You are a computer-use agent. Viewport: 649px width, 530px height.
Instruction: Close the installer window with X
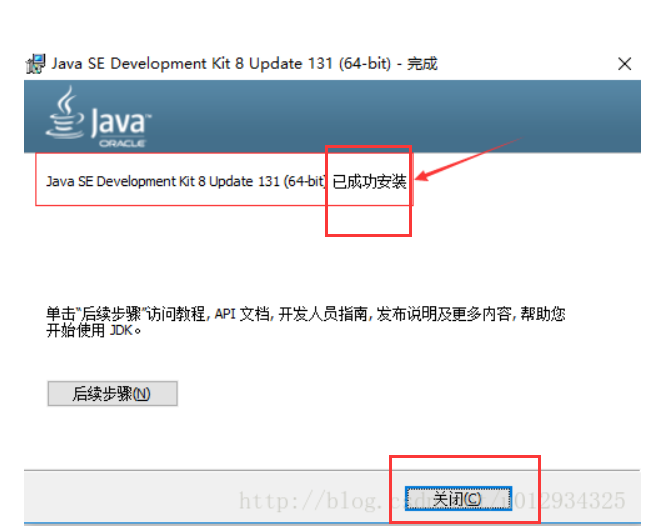pos(624,64)
